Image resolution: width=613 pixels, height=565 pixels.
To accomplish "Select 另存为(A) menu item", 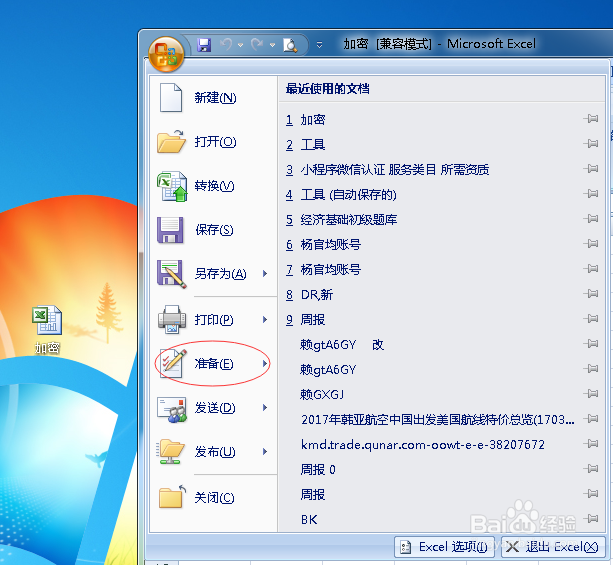I will point(213,274).
